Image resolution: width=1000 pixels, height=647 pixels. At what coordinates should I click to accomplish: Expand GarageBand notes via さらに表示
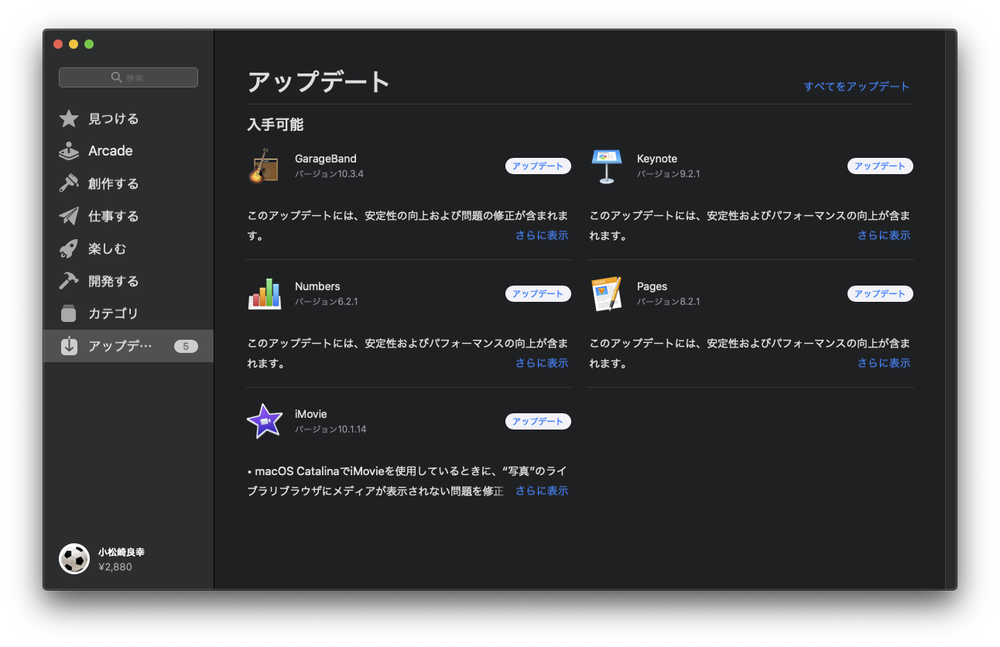point(541,235)
